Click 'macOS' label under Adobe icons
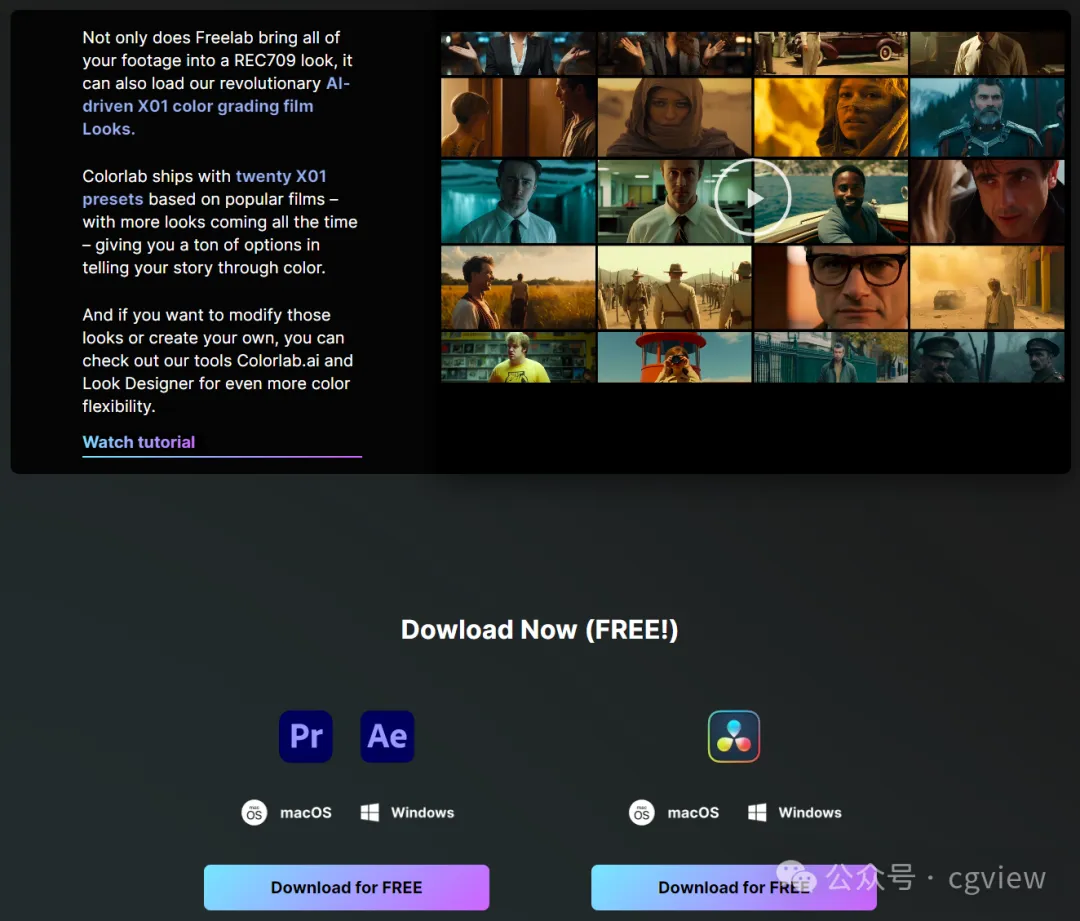This screenshot has width=1080, height=921. [306, 813]
